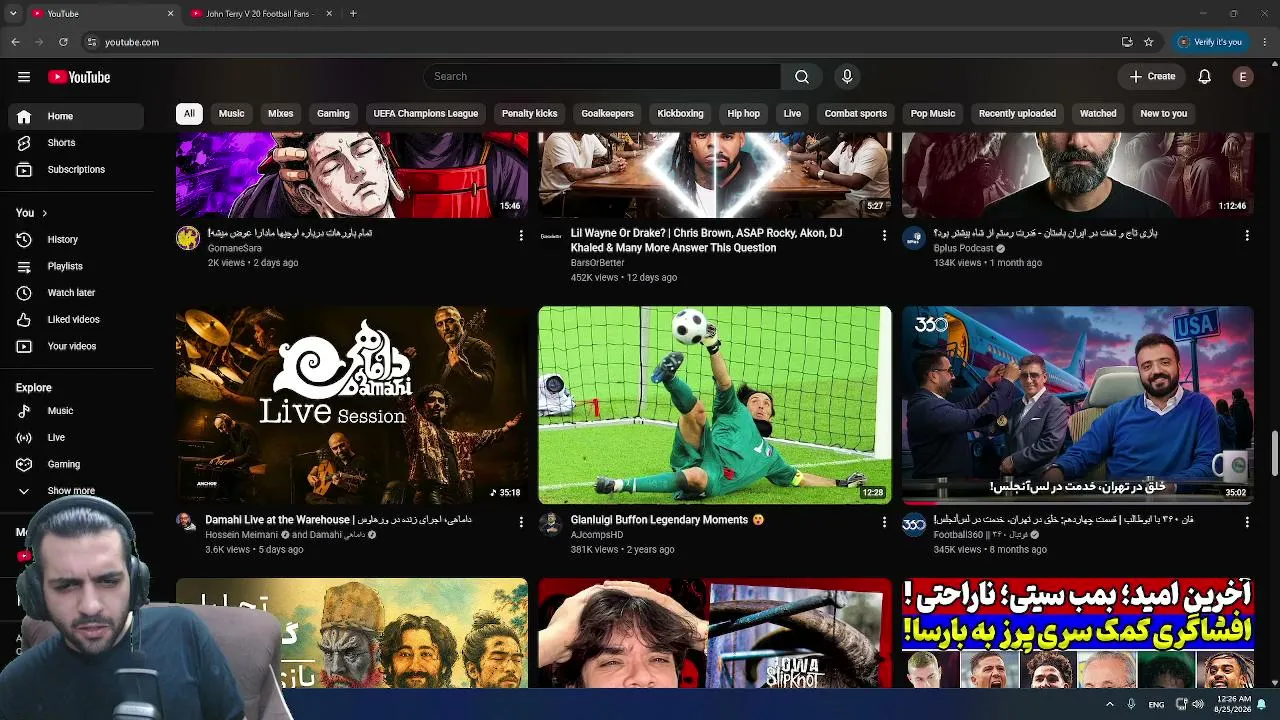Select the UEFA Champions League chip
This screenshot has height=720, width=1280.
pyautogui.click(x=426, y=114)
